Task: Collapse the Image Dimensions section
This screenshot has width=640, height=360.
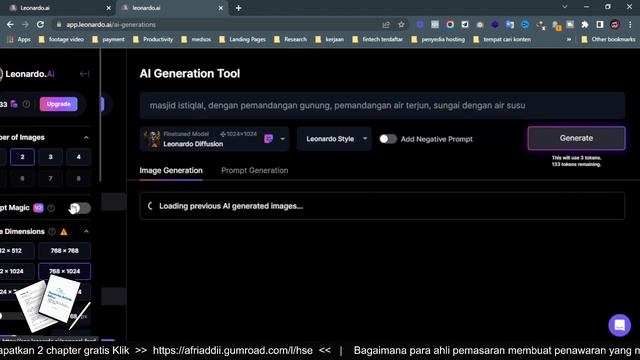Action: [x=86, y=231]
